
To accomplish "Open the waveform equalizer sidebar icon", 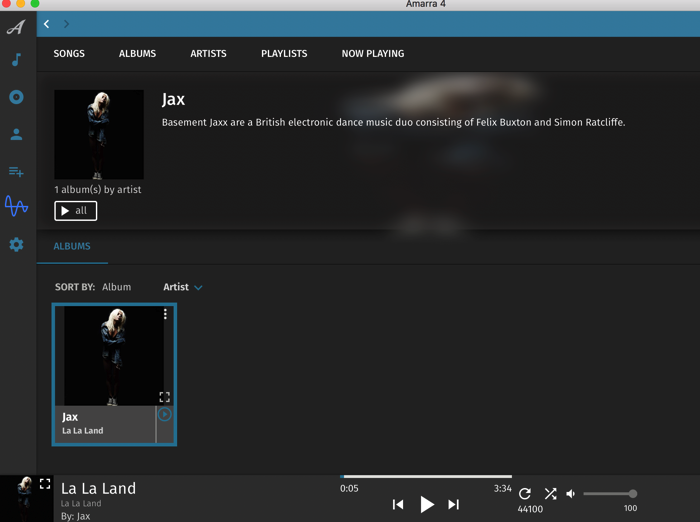I will point(16,207).
